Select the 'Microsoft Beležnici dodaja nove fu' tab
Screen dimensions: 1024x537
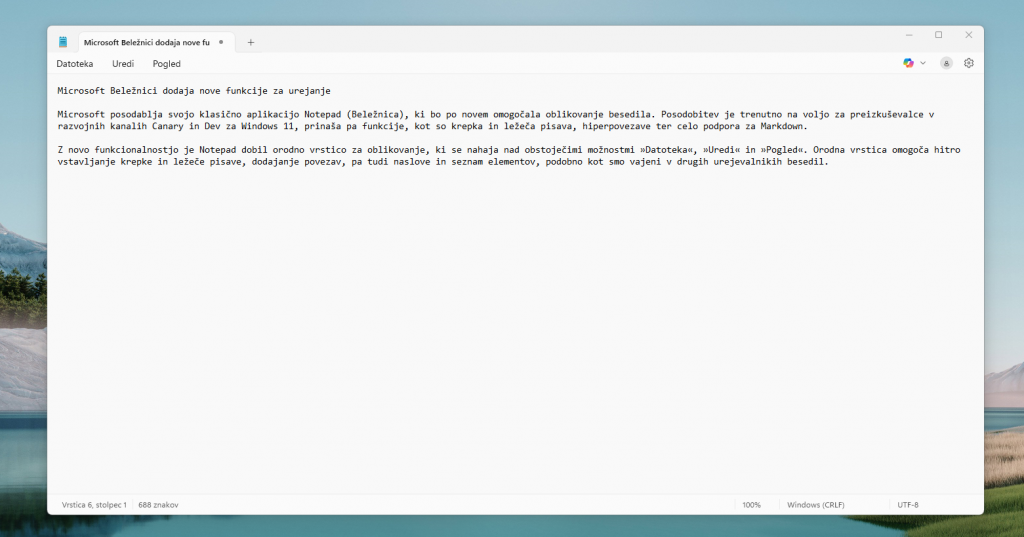[x=146, y=42]
